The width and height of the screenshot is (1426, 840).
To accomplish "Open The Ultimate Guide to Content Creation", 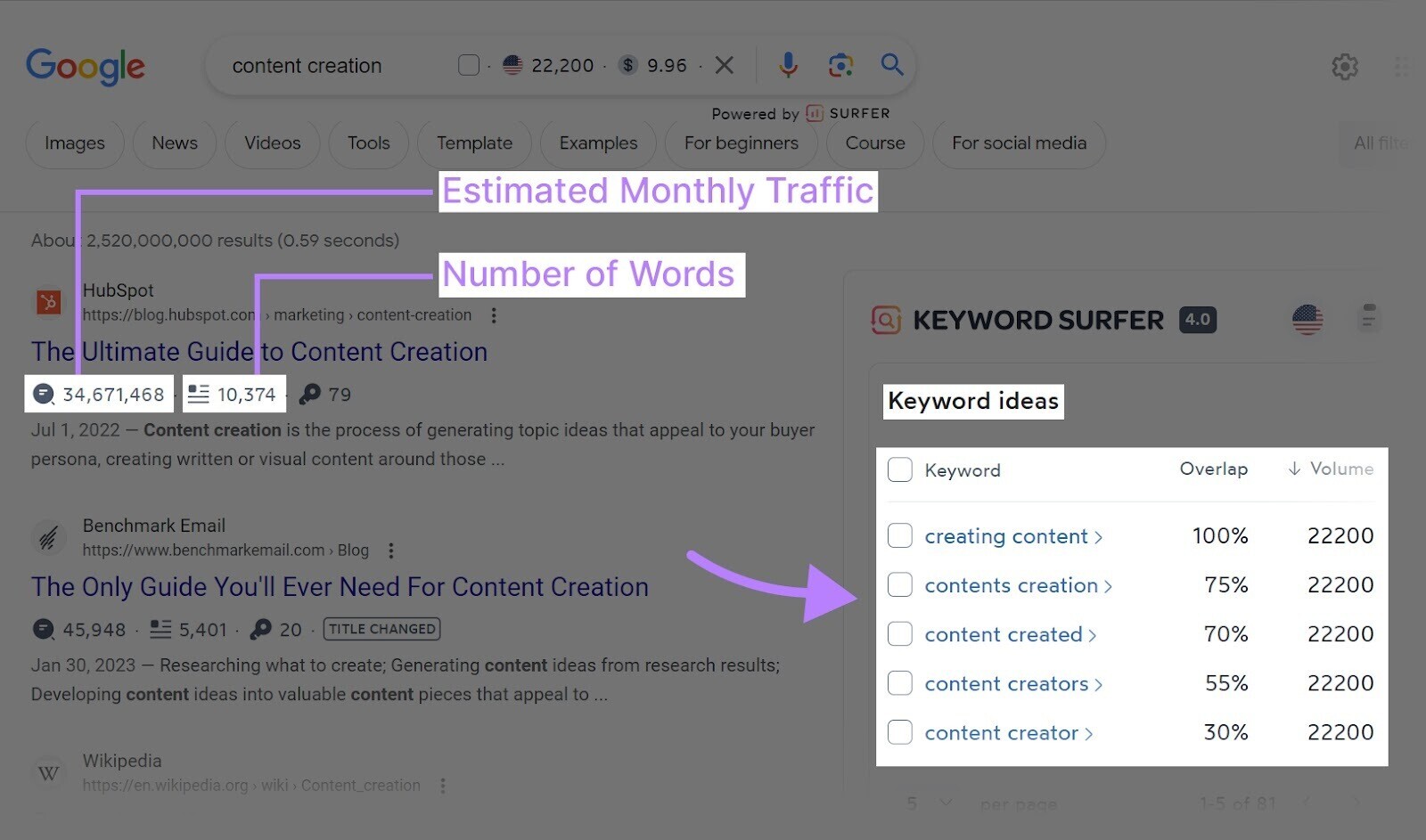I will coord(259,352).
